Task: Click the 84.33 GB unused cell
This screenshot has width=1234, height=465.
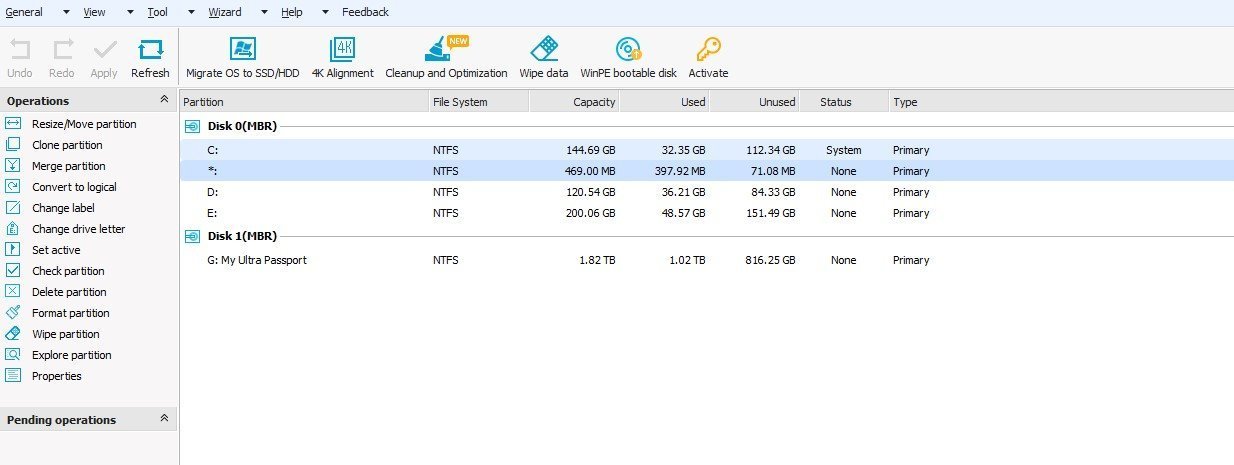Action: coord(774,192)
